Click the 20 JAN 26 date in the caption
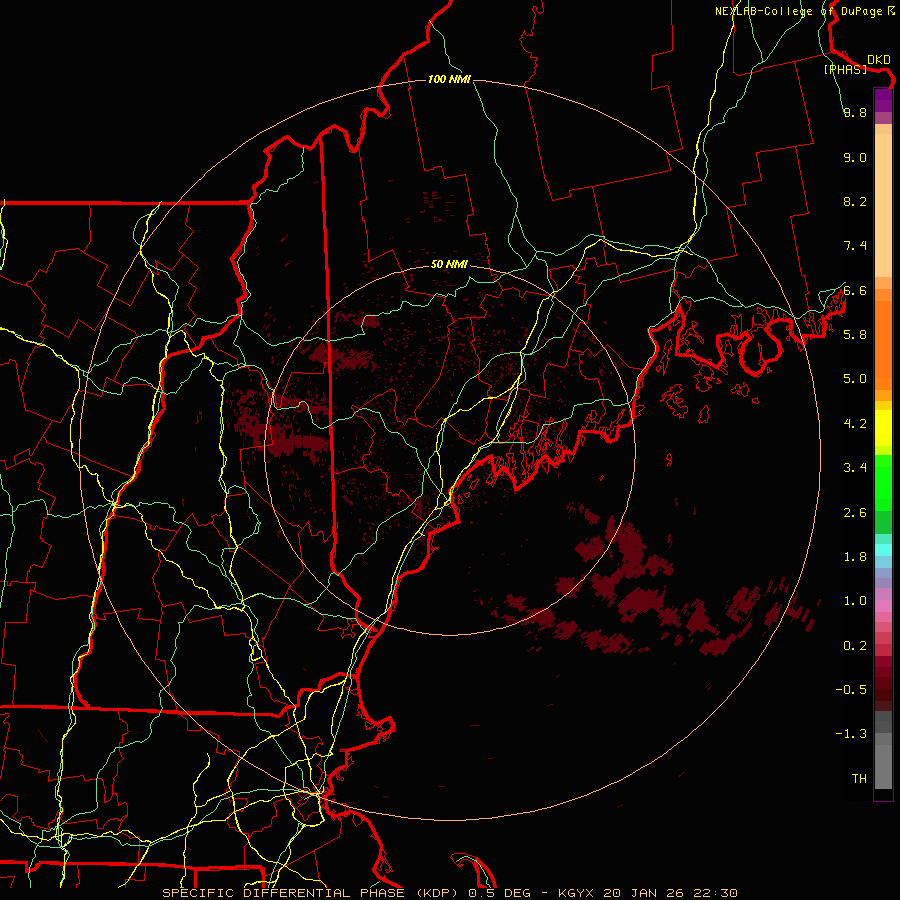Screen dimensions: 900x900 642,893
